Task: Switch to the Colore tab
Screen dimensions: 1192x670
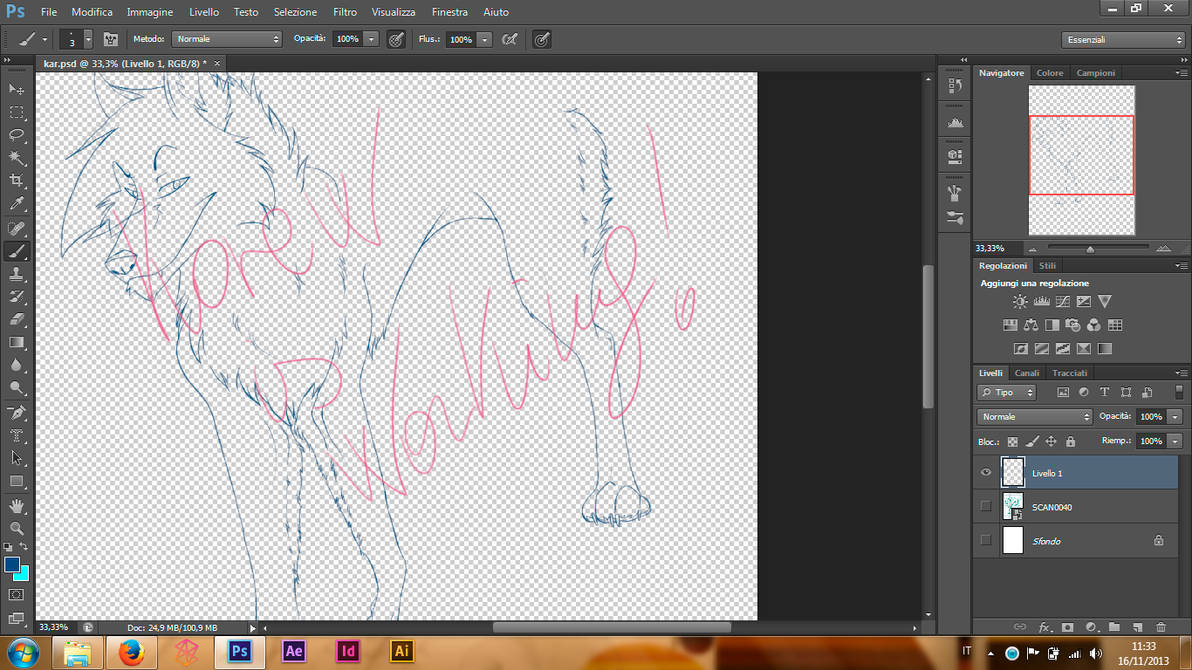Action: coord(1050,73)
